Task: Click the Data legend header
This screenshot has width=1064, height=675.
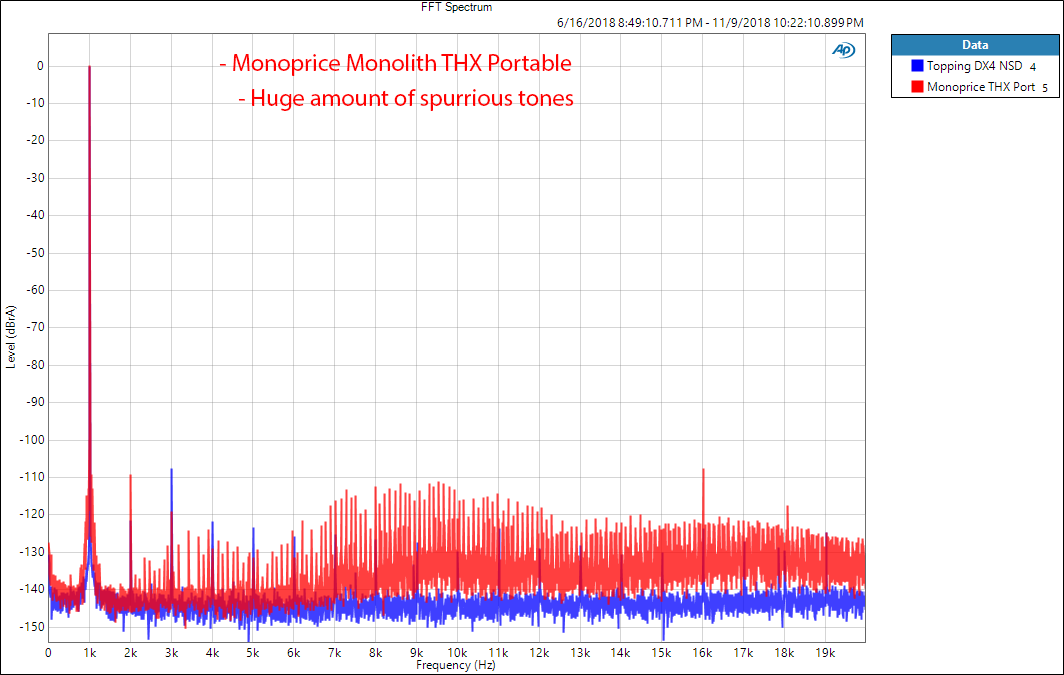Action: click(974, 45)
